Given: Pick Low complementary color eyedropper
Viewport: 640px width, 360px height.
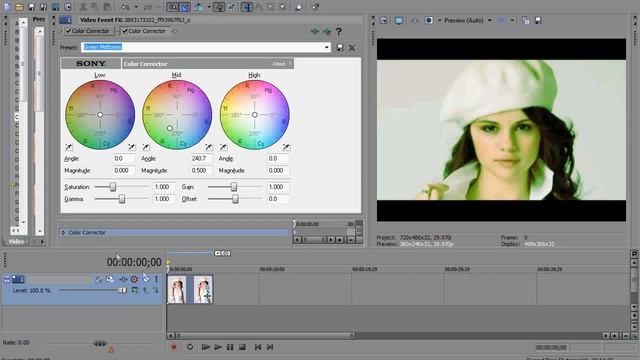Looking at the screenshot, I should point(69,147).
